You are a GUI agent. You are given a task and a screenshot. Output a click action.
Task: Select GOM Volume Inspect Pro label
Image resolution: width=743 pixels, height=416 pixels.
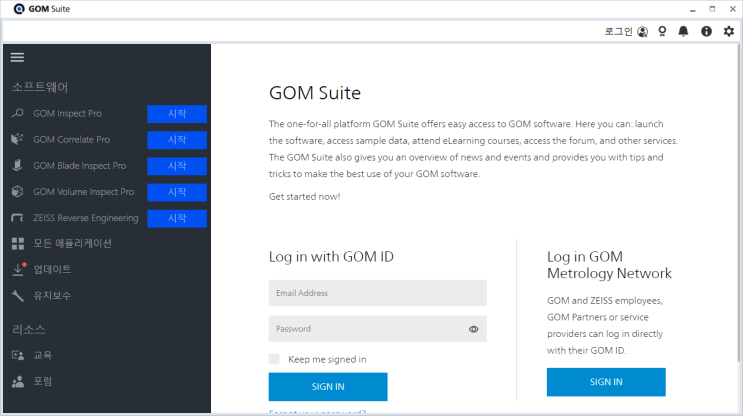(83, 191)
